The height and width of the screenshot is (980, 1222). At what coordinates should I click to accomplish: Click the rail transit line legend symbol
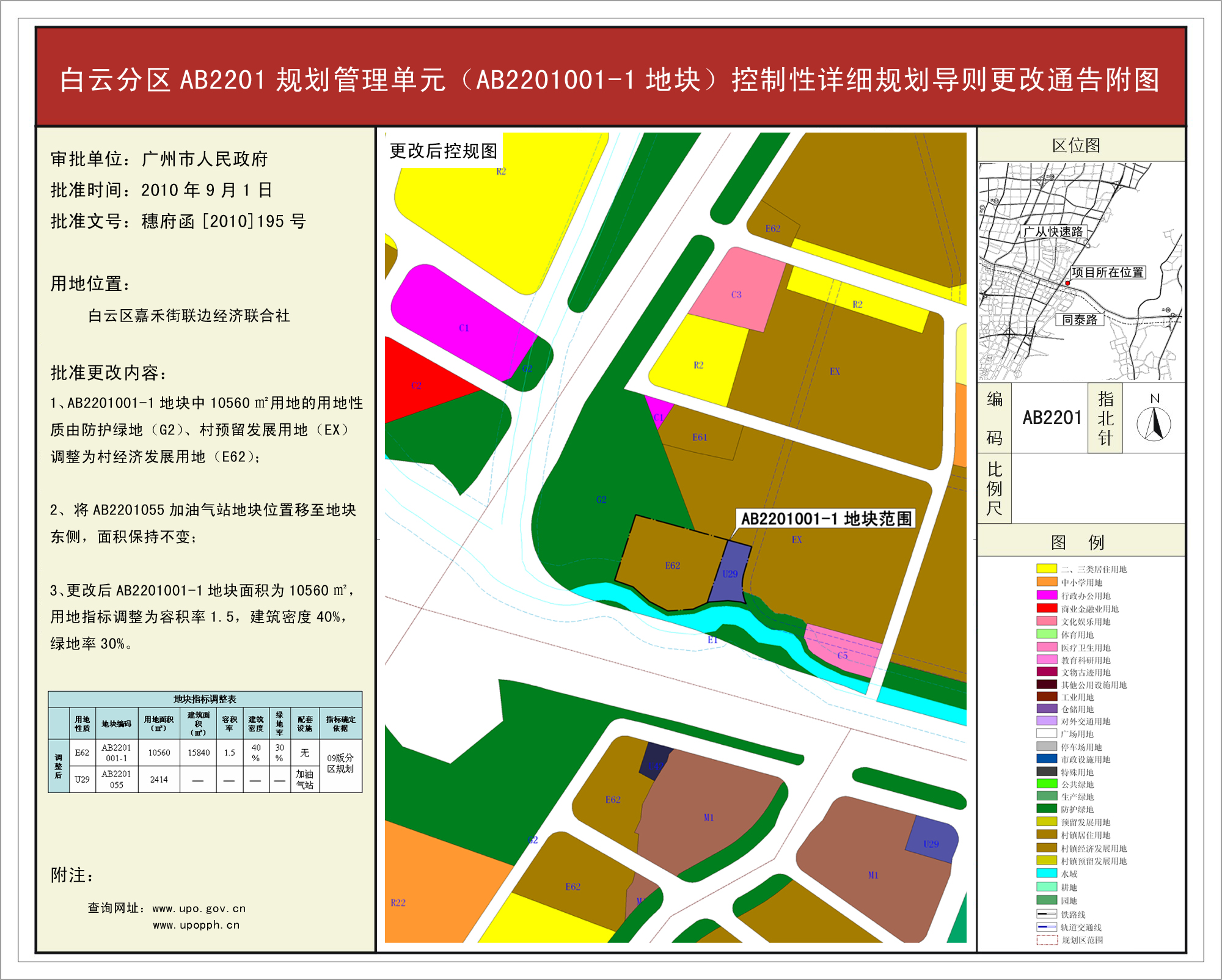pos(1047,927)
